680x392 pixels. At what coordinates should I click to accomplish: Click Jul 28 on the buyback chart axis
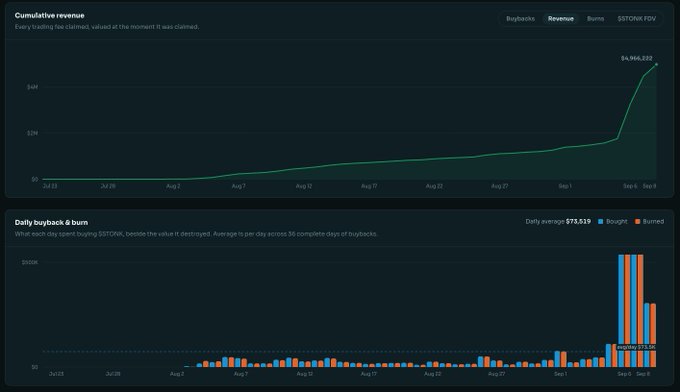pyautogui.click(x=113, y=374)
